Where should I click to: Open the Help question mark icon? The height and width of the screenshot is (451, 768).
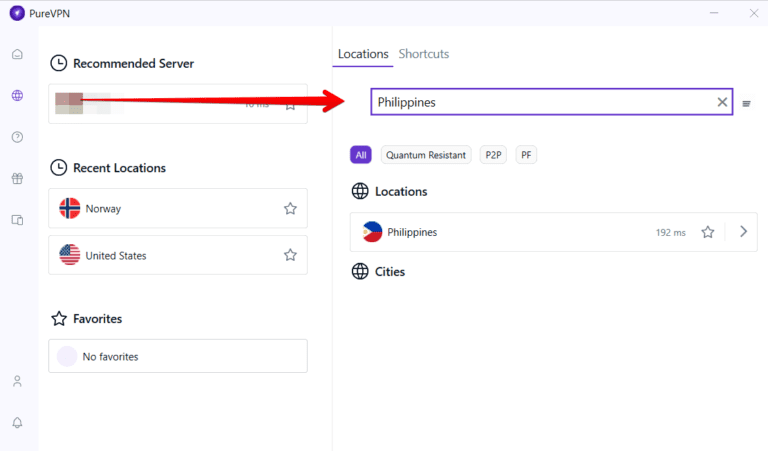(x=17, y=137)
